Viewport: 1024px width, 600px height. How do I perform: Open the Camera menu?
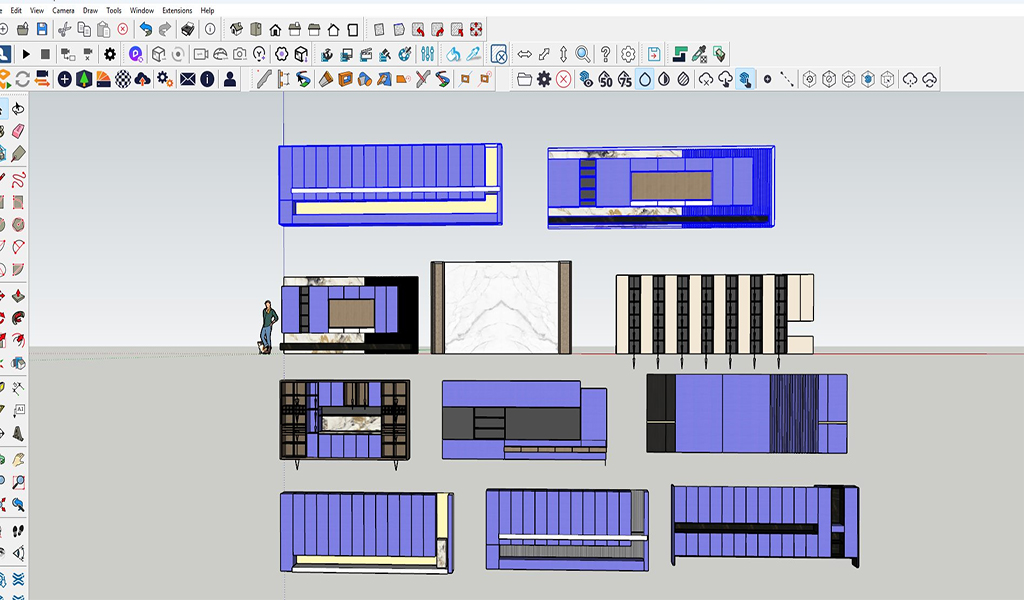pyautogui.click(x=63, y=10)
